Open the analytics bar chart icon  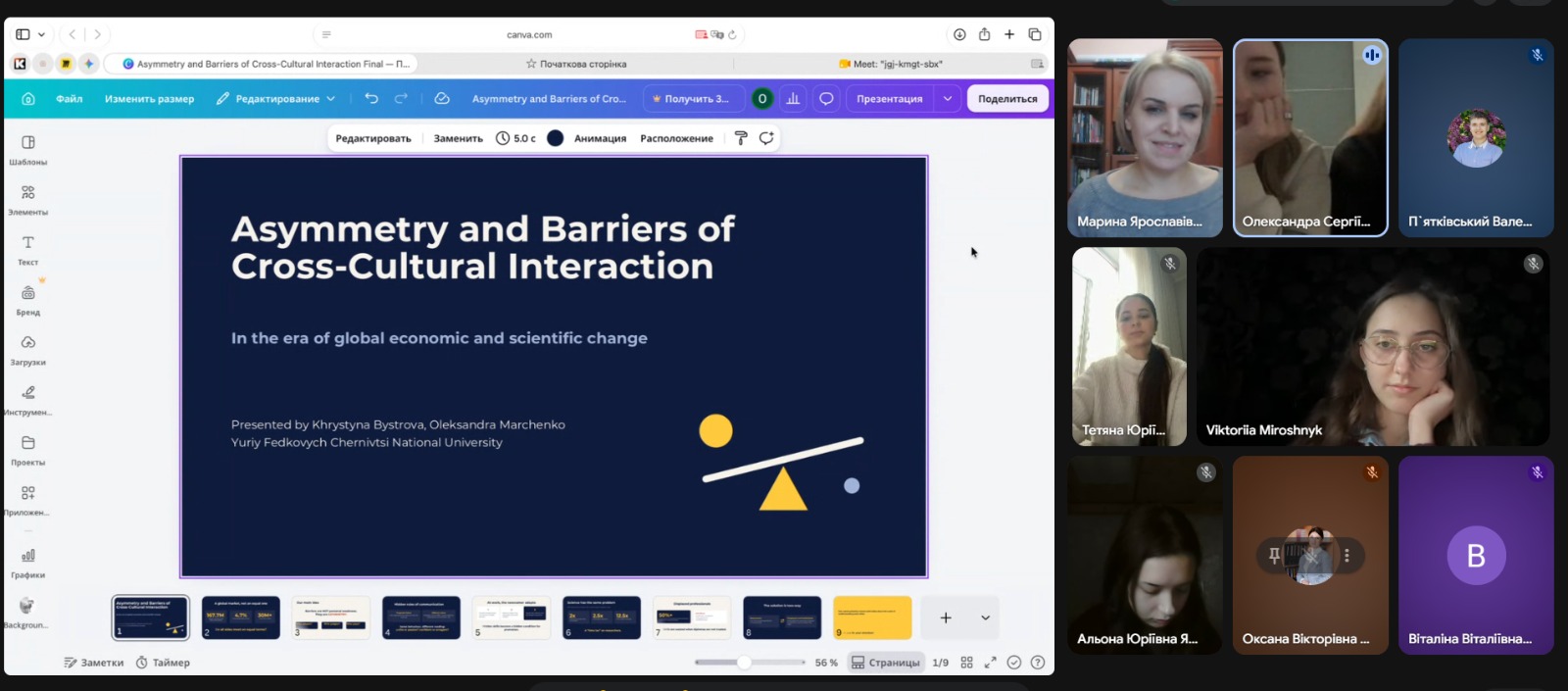tap(793, 98)
